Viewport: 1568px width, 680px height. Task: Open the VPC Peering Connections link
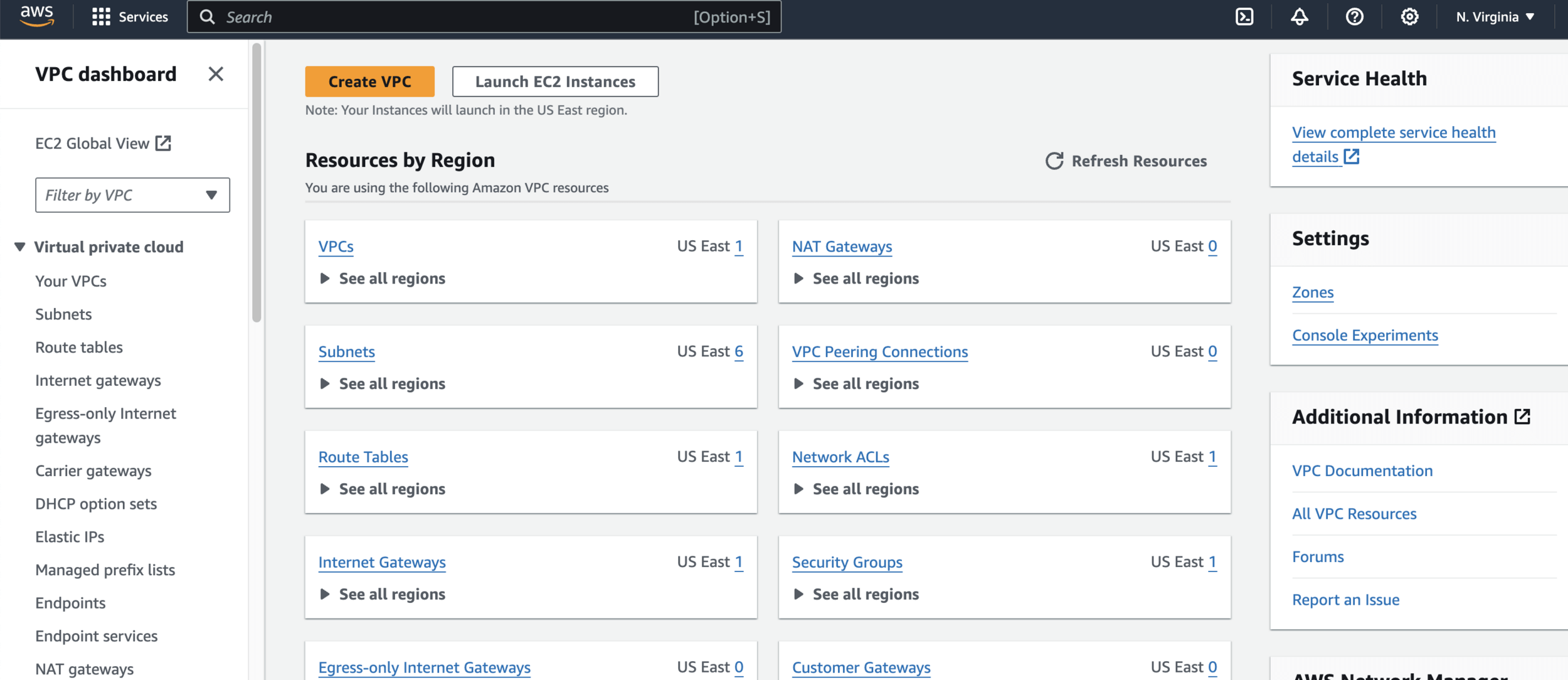(879, 352)
